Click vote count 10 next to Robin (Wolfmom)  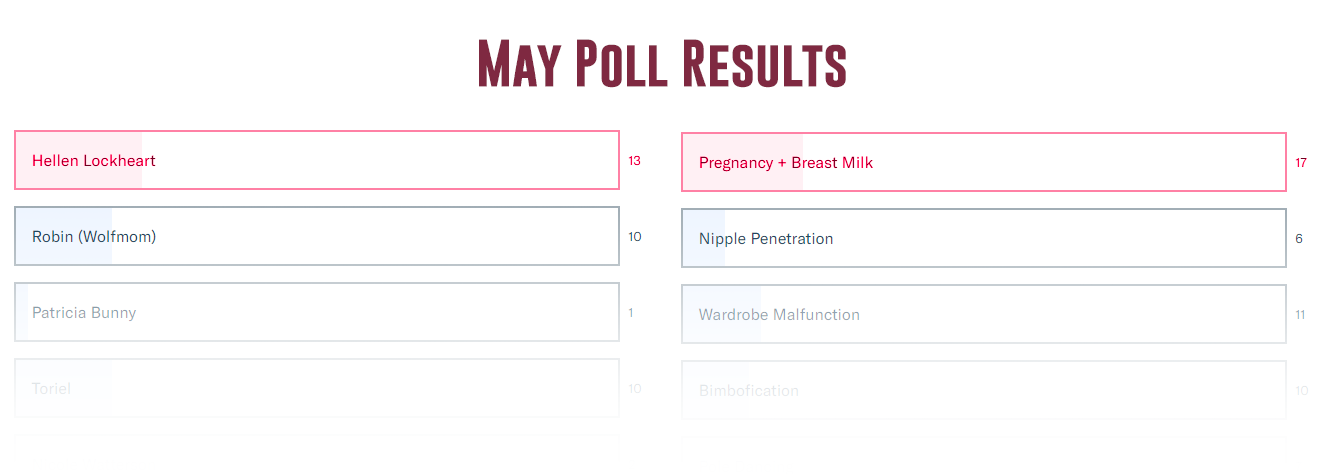[634, 236]
